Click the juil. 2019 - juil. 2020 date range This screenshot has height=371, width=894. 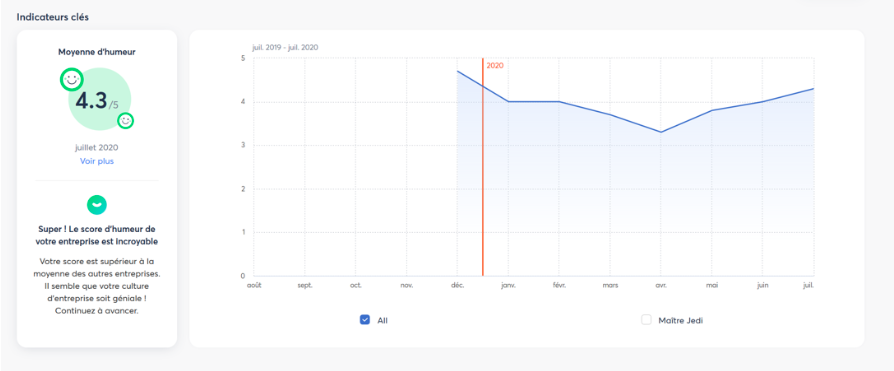coord(285,47)
